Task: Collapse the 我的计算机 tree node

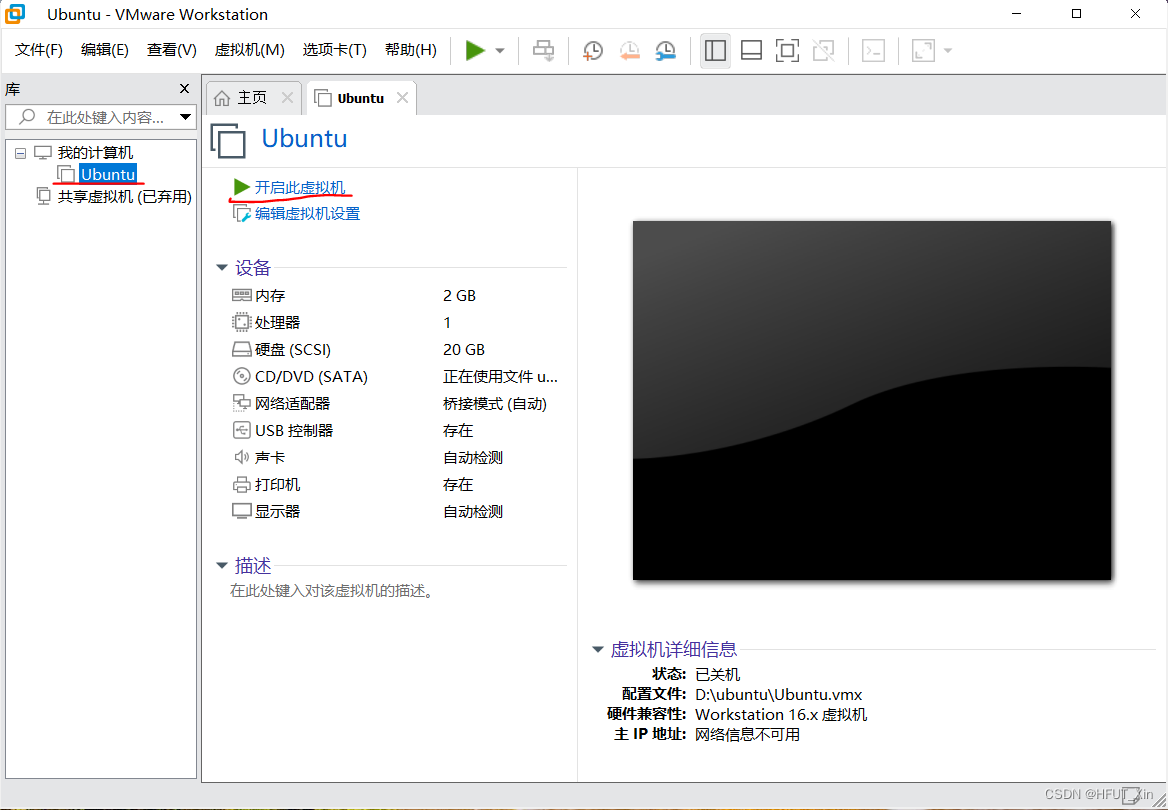Action: click(x=20, y=154)
